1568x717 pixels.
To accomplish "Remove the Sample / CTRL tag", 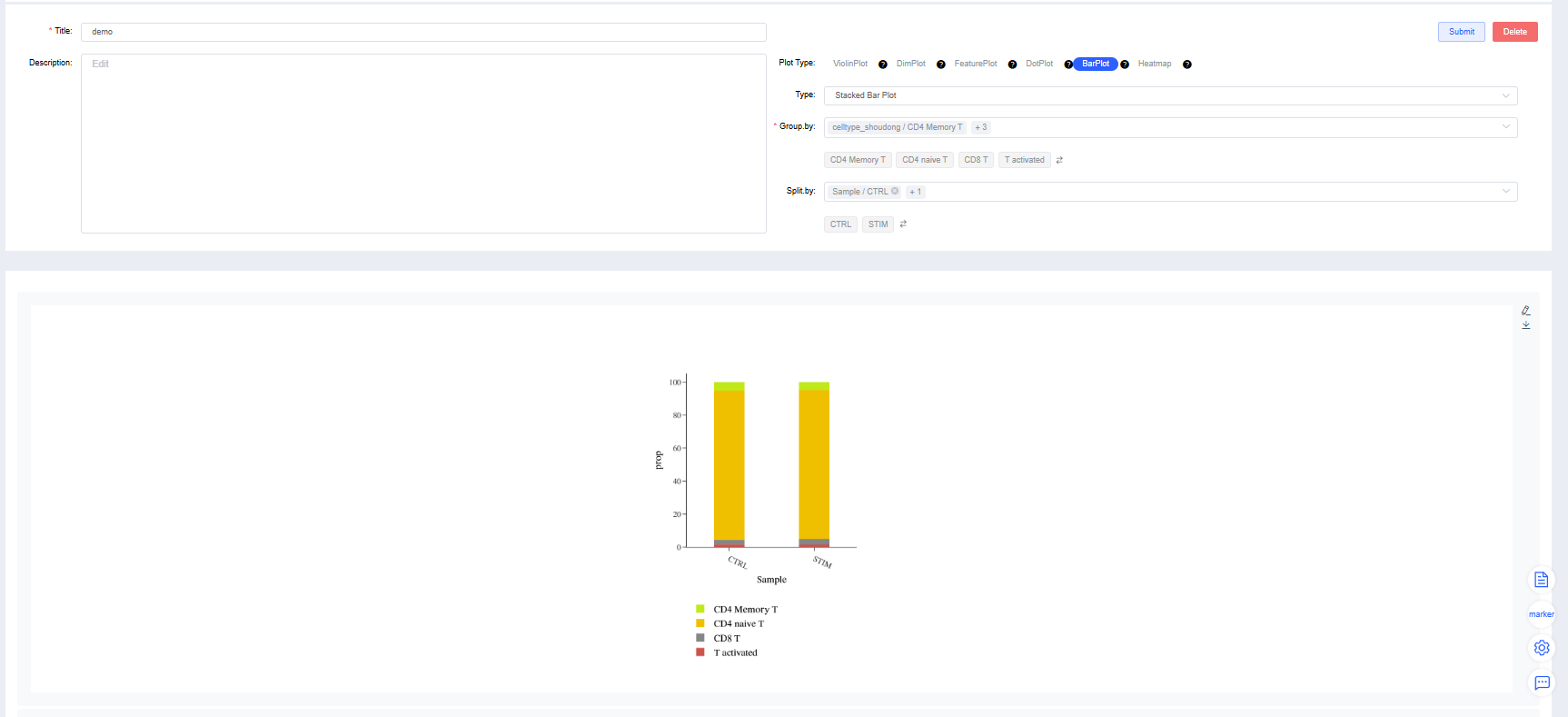I will click(x=895, y=191).
